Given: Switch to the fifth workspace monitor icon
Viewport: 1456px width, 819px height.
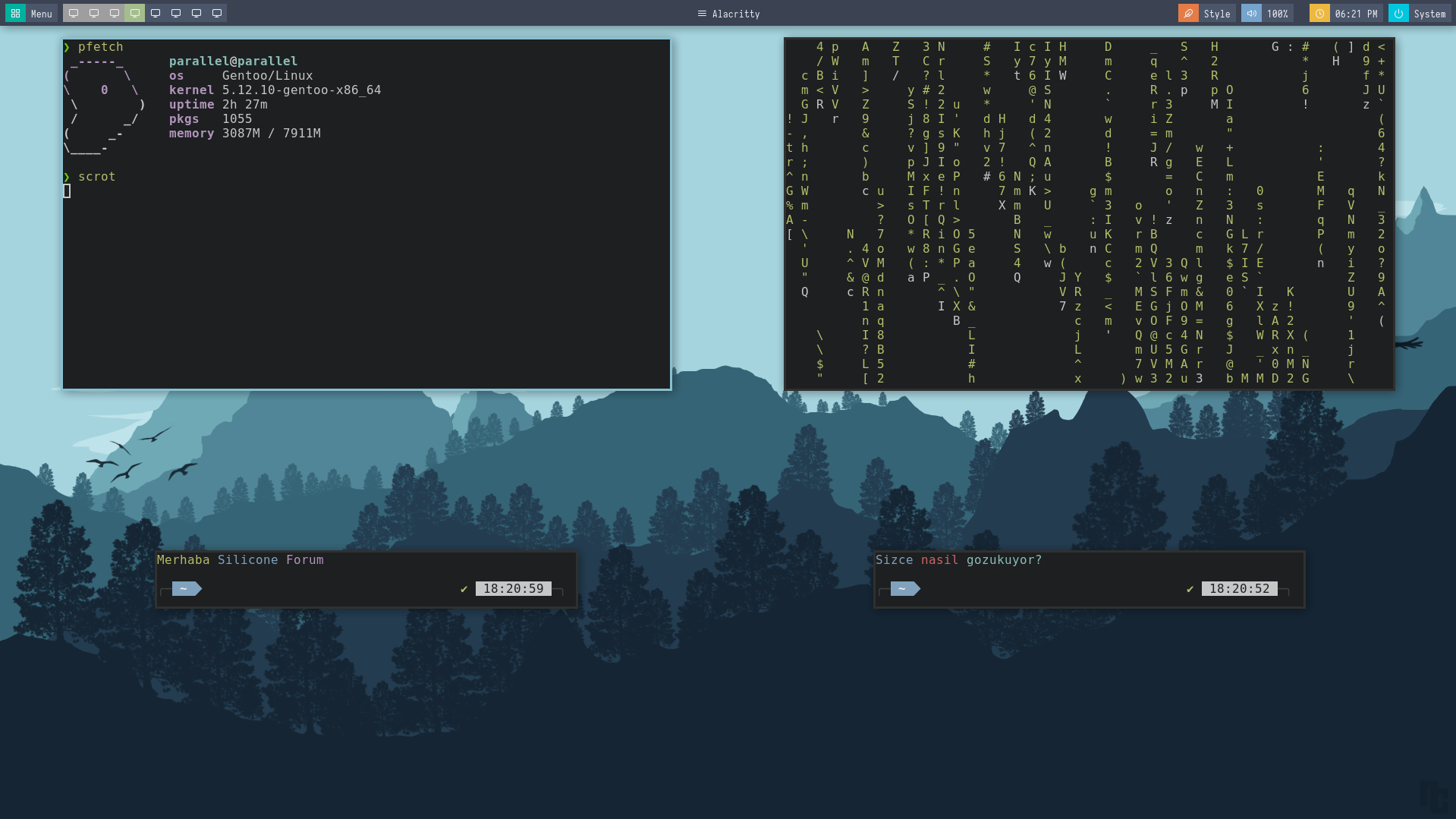Looking at the screenshot, I should [x=156, y=13].
